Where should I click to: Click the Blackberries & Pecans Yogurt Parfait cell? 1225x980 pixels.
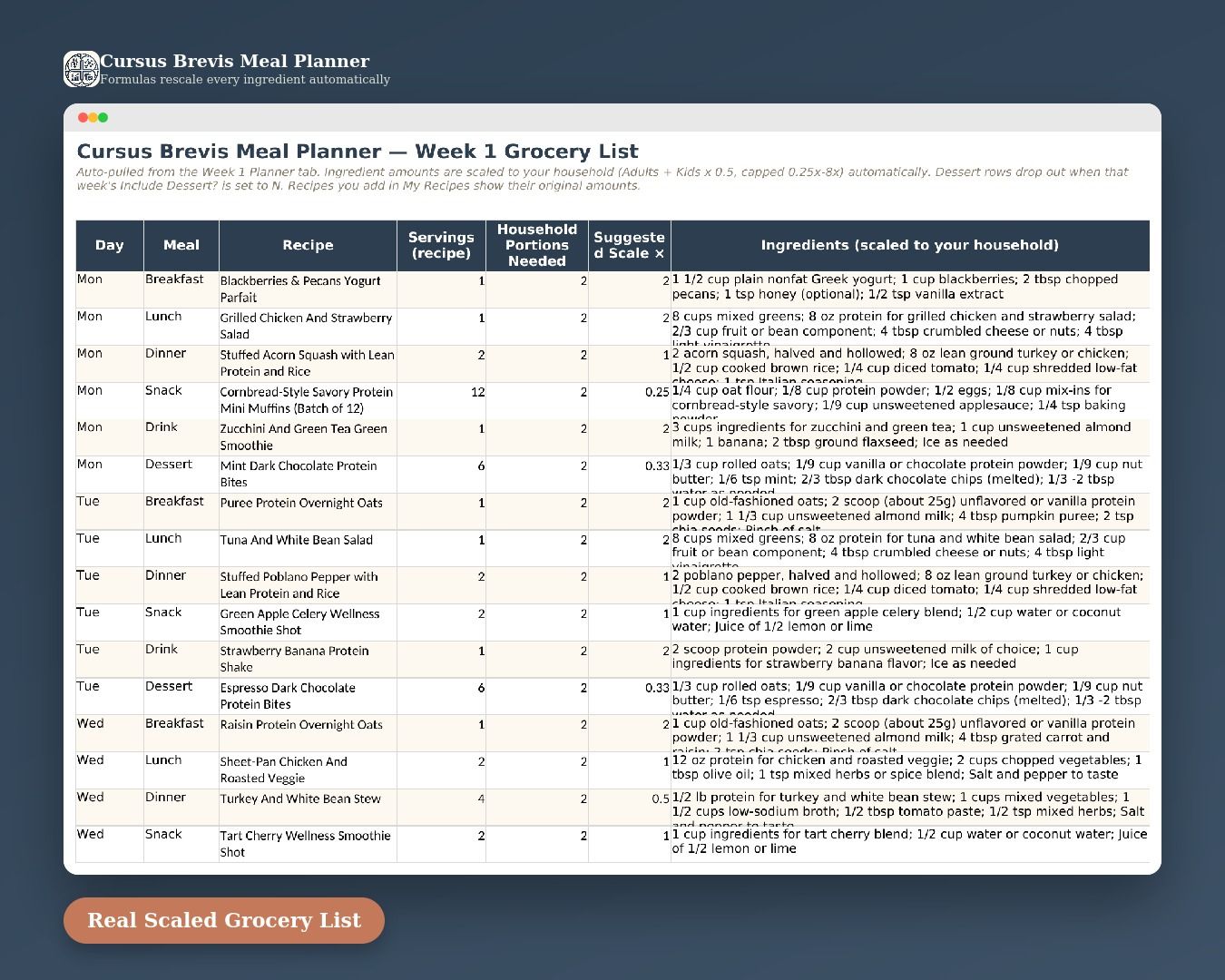click(x=308, y=289)
